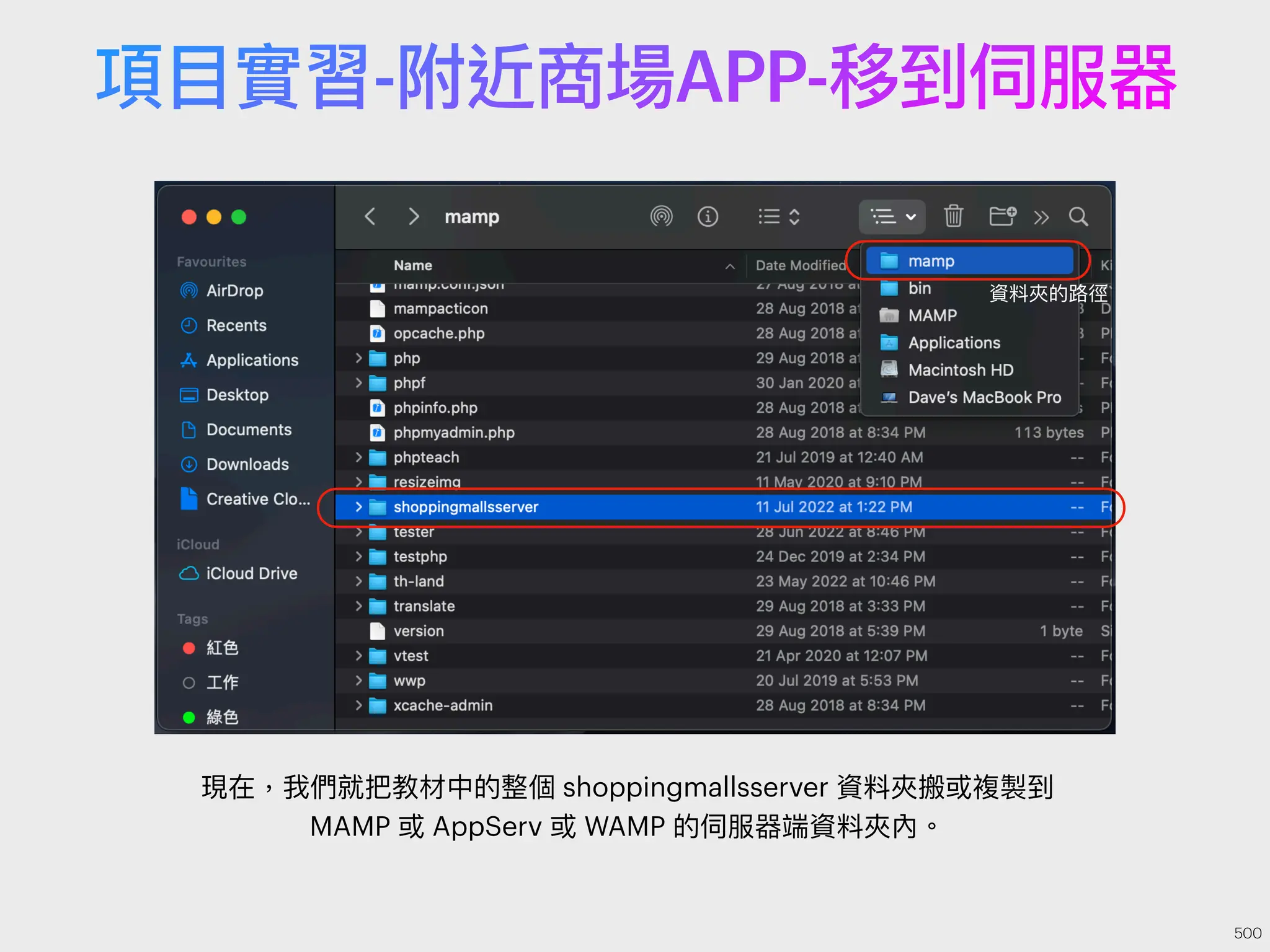Viewport: 1270px width, 952px height.
Task: Choose mamp in the path menu
Action: [x=970, y=261]
